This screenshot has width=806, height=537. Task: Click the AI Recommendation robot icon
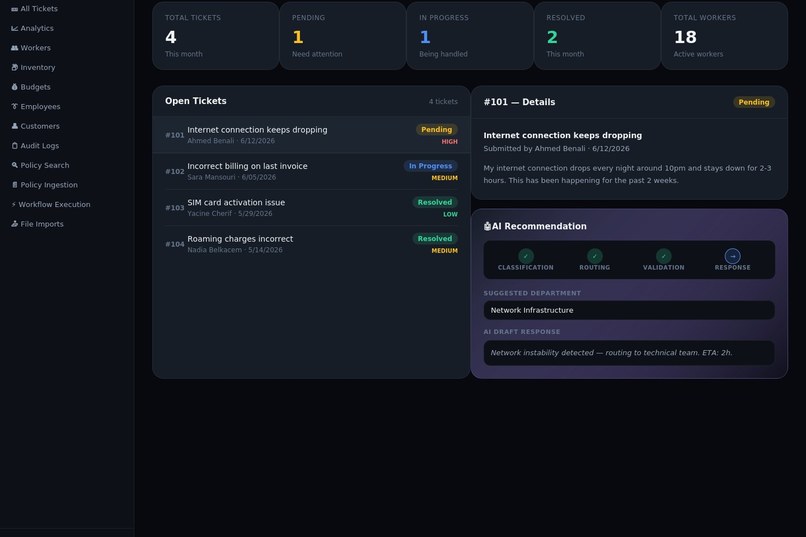(487, 226)
